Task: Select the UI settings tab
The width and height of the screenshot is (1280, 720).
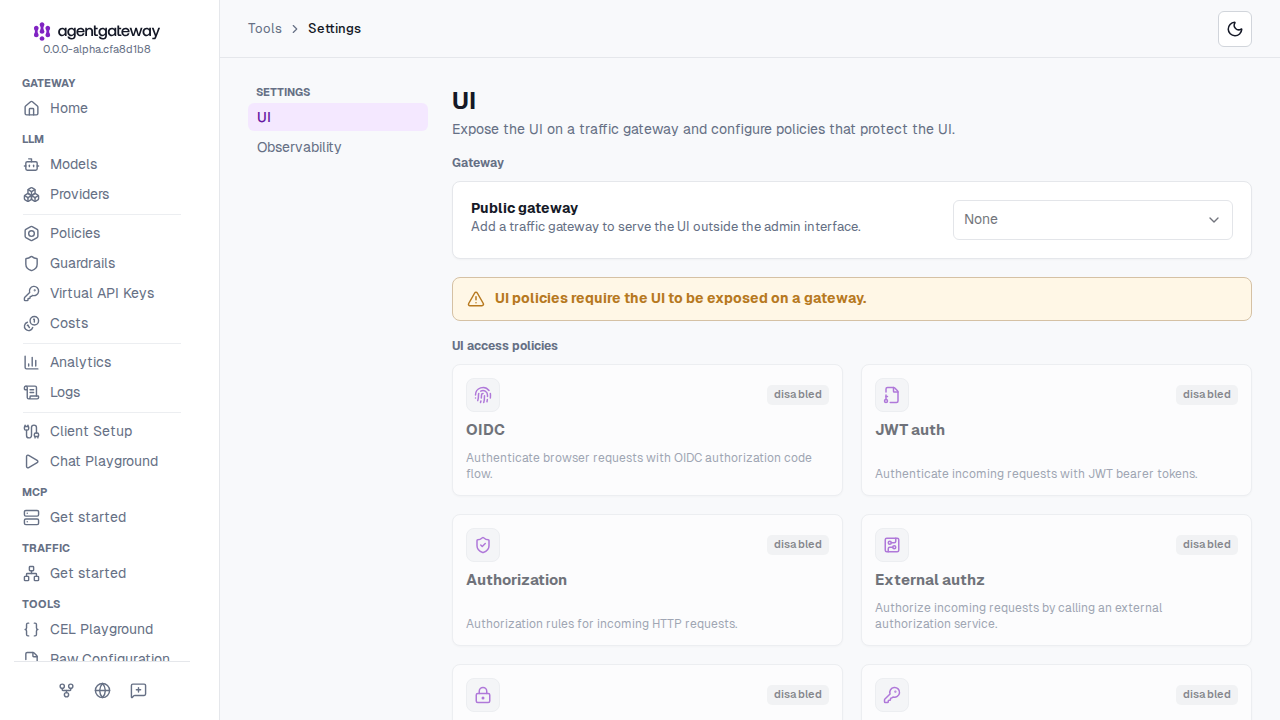Action: coord(338,117)
